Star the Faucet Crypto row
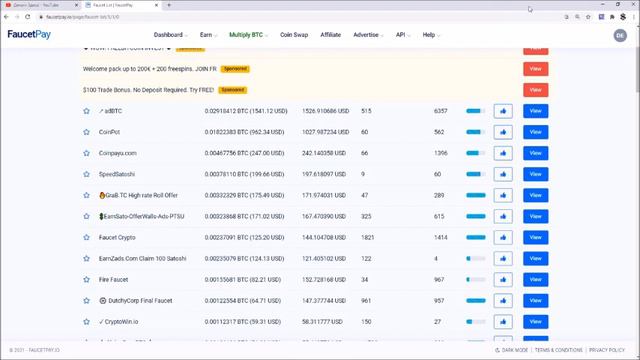 click(x=86, y=237)
